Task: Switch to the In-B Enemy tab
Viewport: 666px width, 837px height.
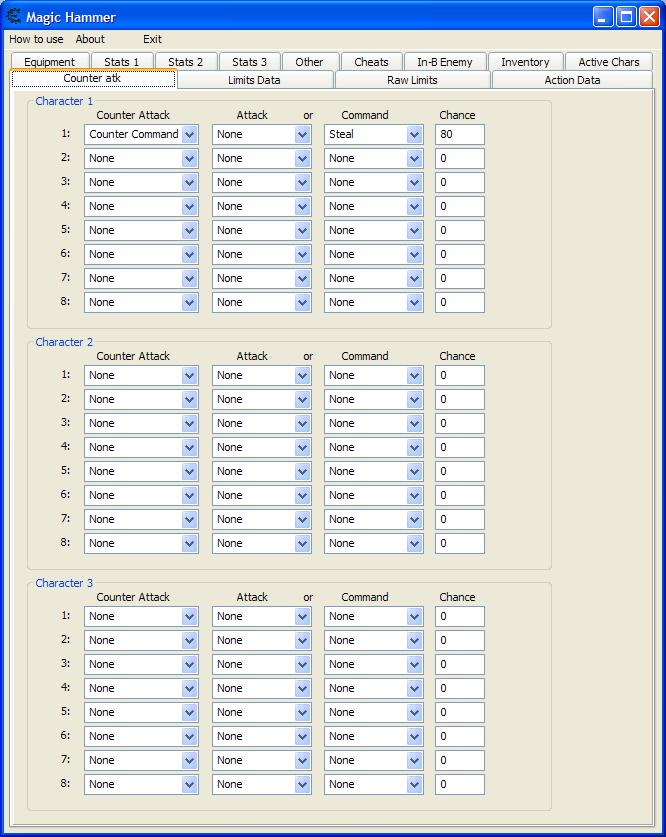Action: click(x=445, y=61)
